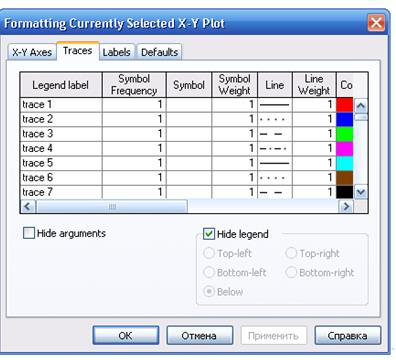This screenshot has height=360, width=396.
Task: Click the Отмена button
Action: click(199, 335)
